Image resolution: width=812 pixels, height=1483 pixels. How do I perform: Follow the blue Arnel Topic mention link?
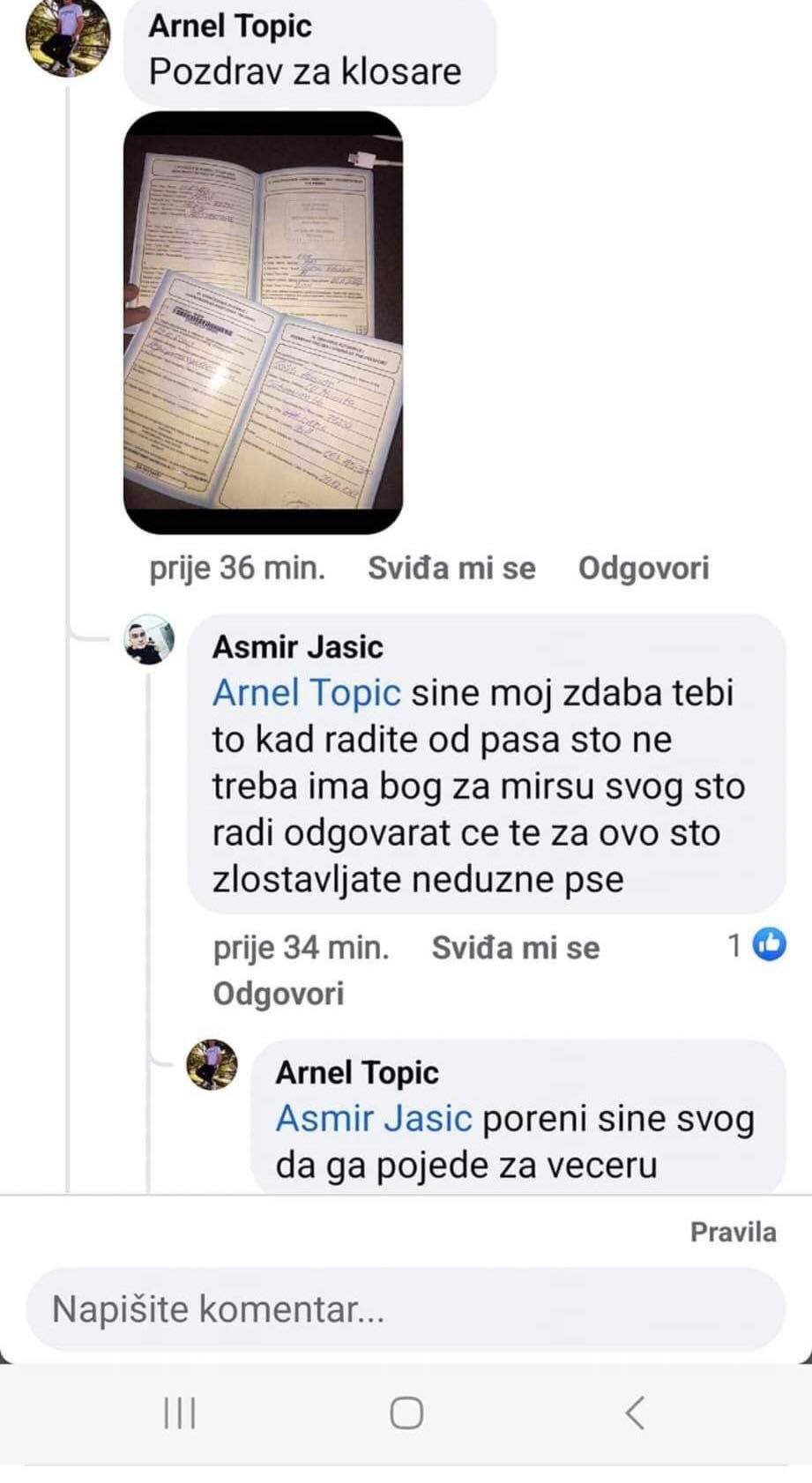[307, 693]
